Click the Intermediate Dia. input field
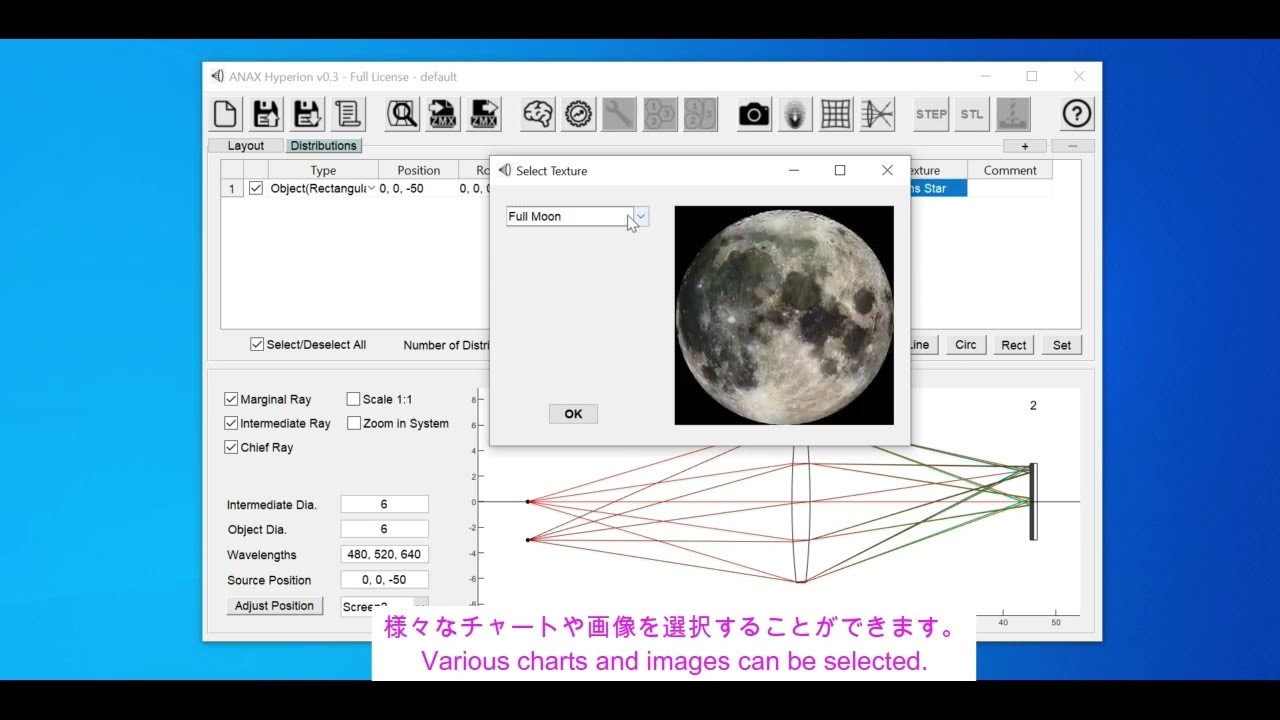Screen dimensions: 1280x720 [384, 505]
